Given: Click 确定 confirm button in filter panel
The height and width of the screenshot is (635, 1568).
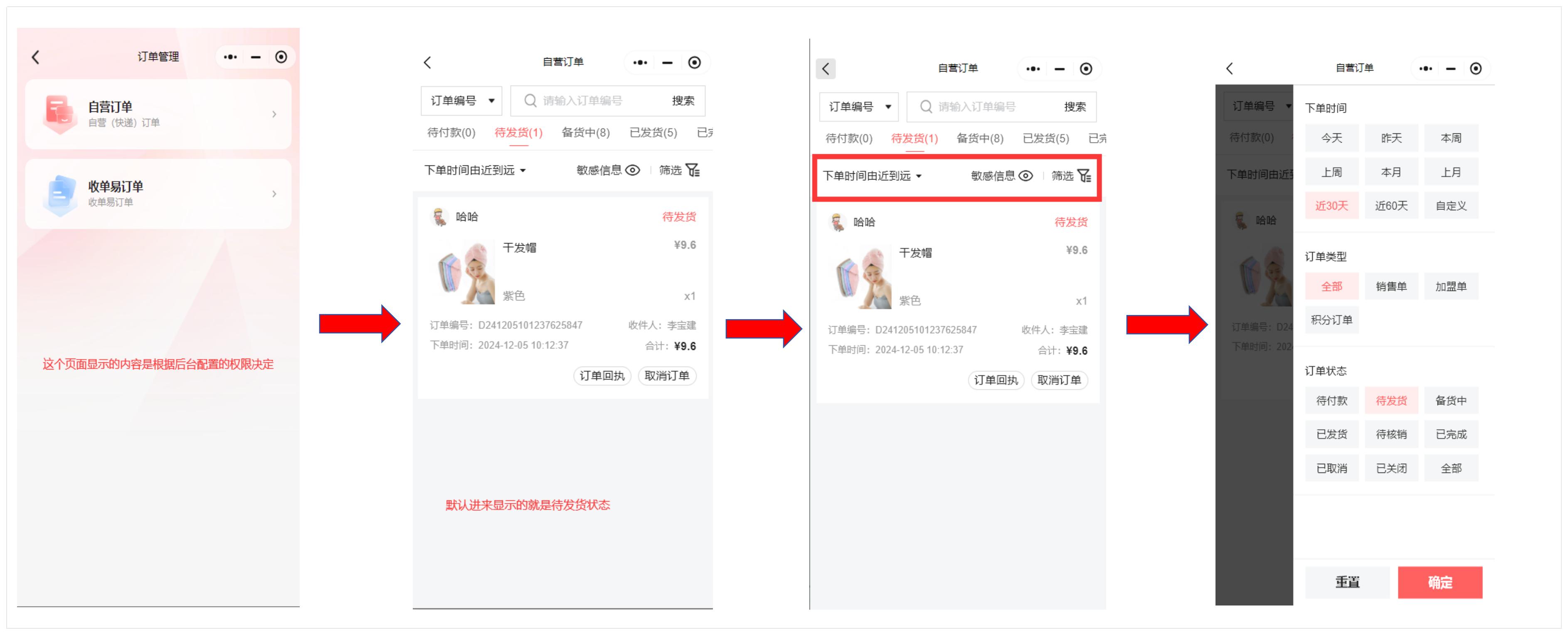Looking at the screenshot, I should pos(1440,583).
